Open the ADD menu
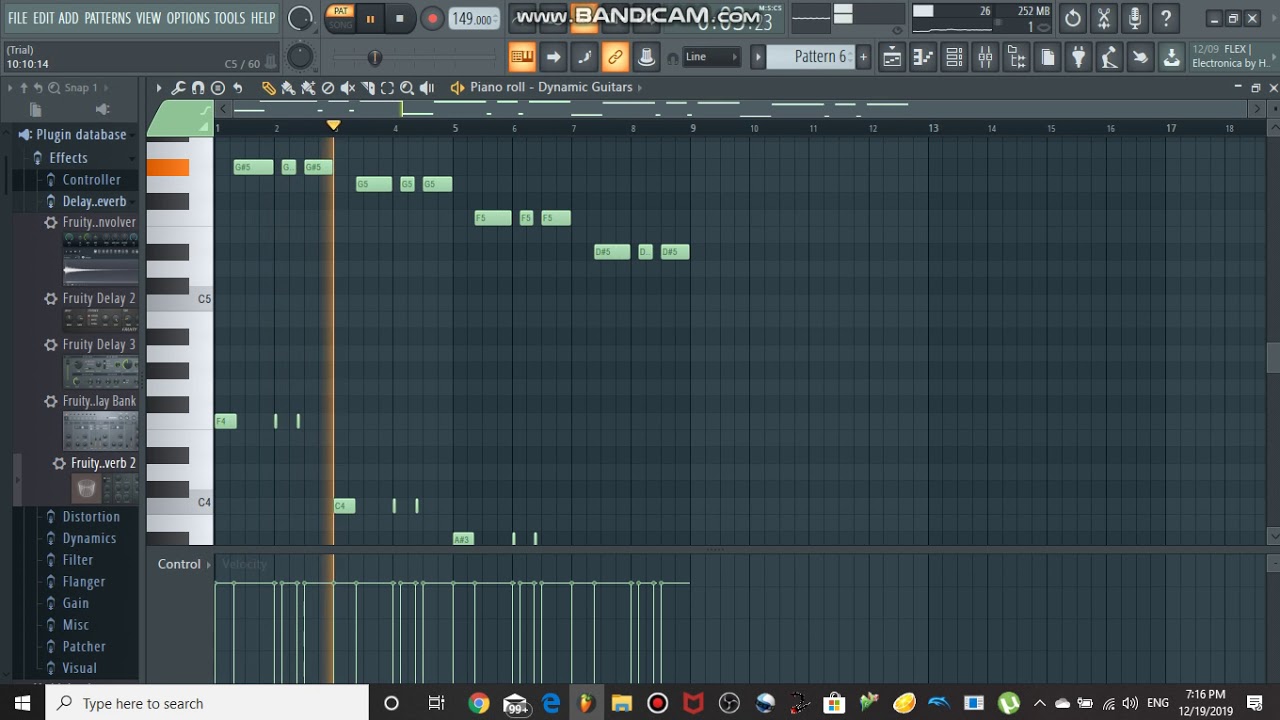The width and height of the screenshot is (1280, 720). click(68, 18)
